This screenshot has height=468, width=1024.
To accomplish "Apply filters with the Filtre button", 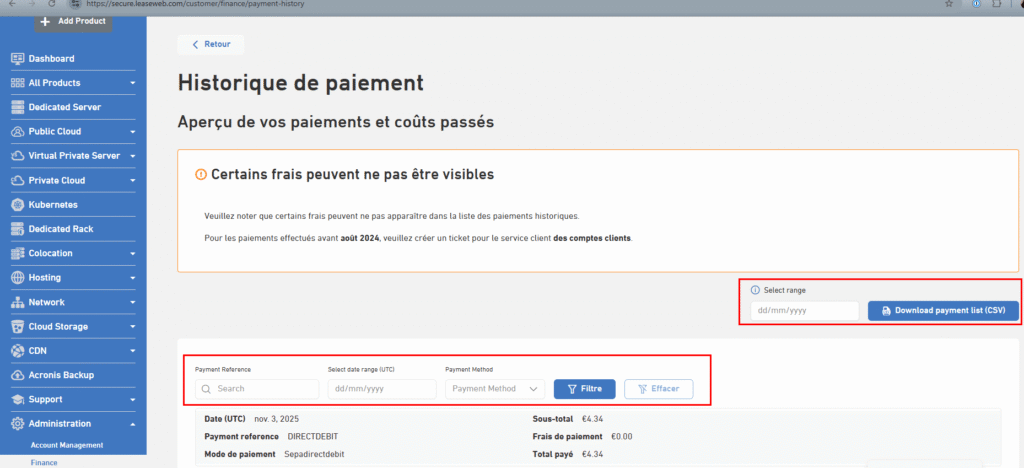I will click(584, 388).
